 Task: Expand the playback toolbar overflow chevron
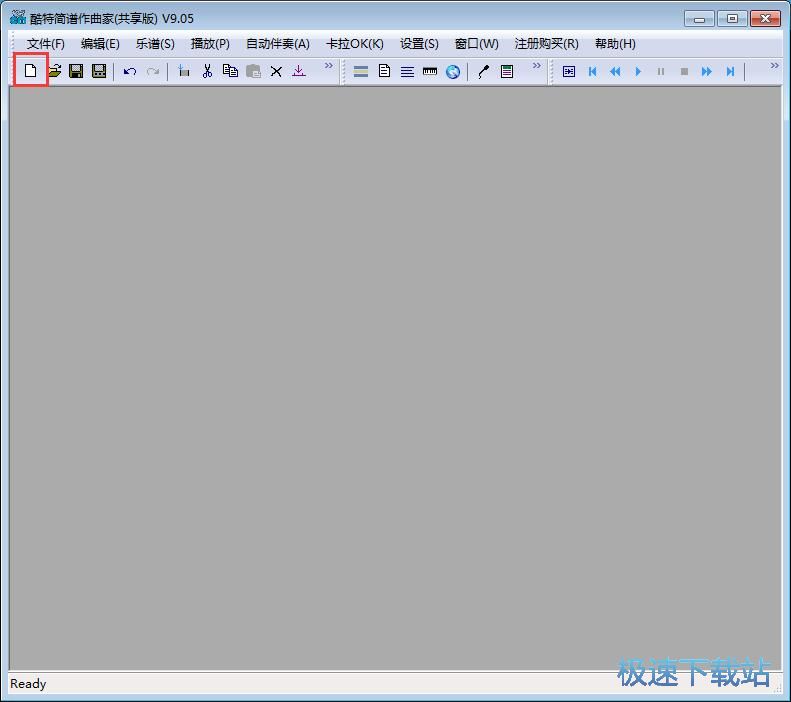[774, 67]
